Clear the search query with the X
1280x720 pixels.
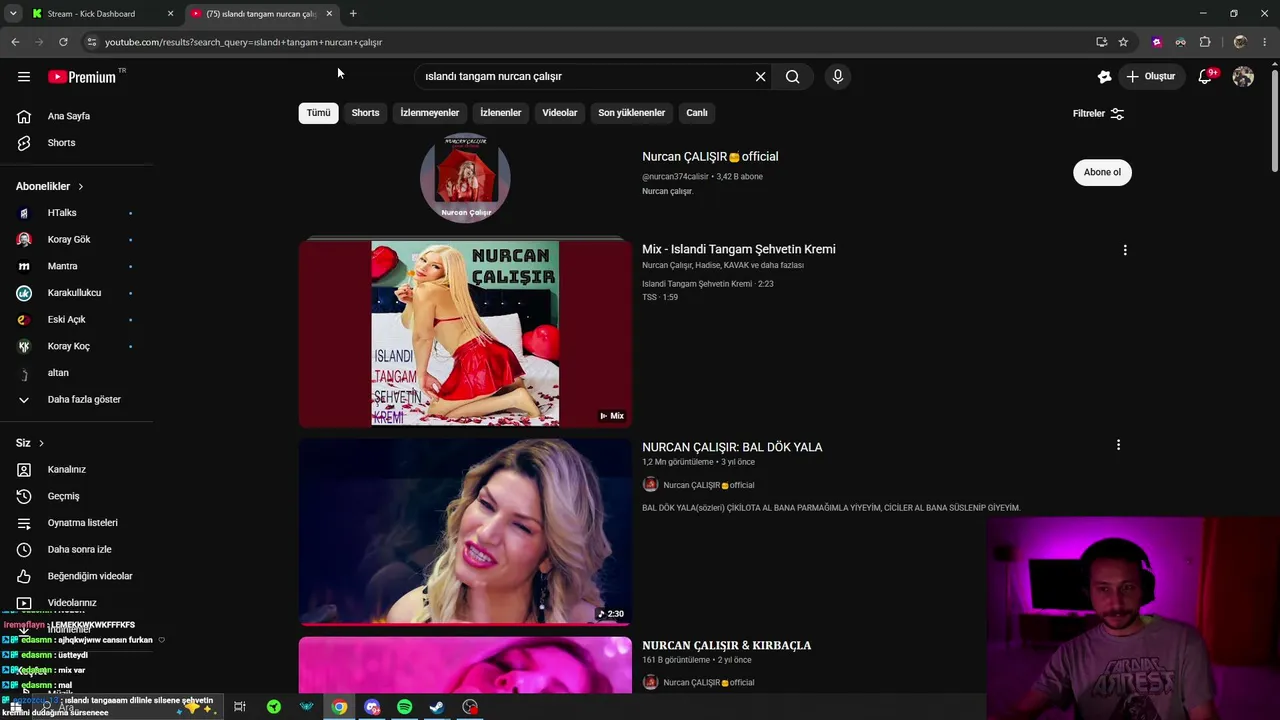[x=760, y=76]
